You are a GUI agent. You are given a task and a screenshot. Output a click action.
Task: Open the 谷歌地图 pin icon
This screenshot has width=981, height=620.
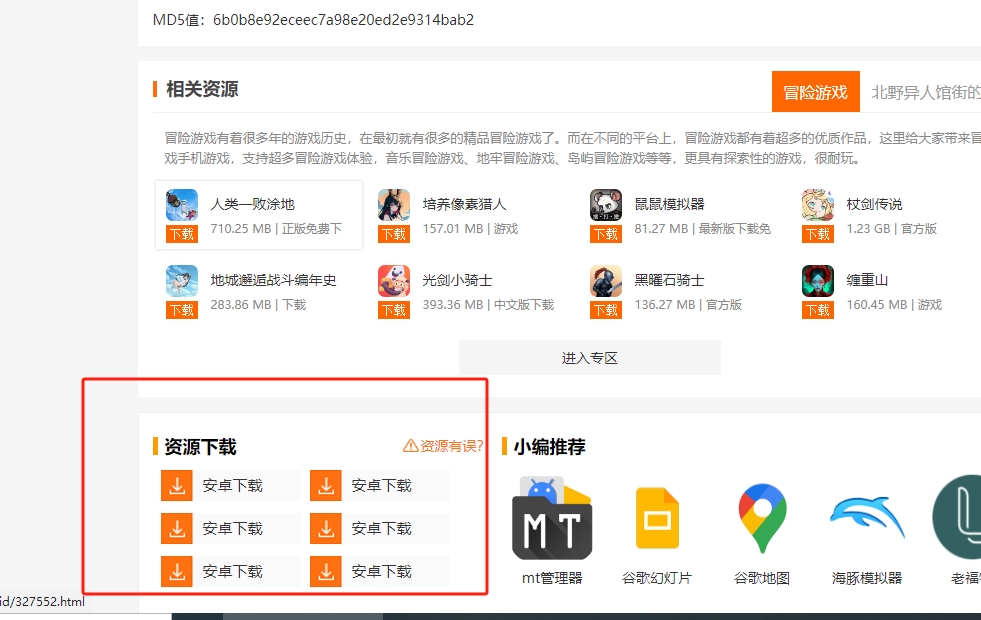click(x=762, y=519)
